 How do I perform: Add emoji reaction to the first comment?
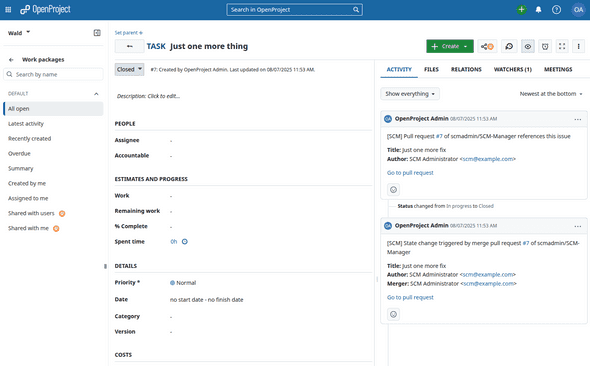point(393,190)
